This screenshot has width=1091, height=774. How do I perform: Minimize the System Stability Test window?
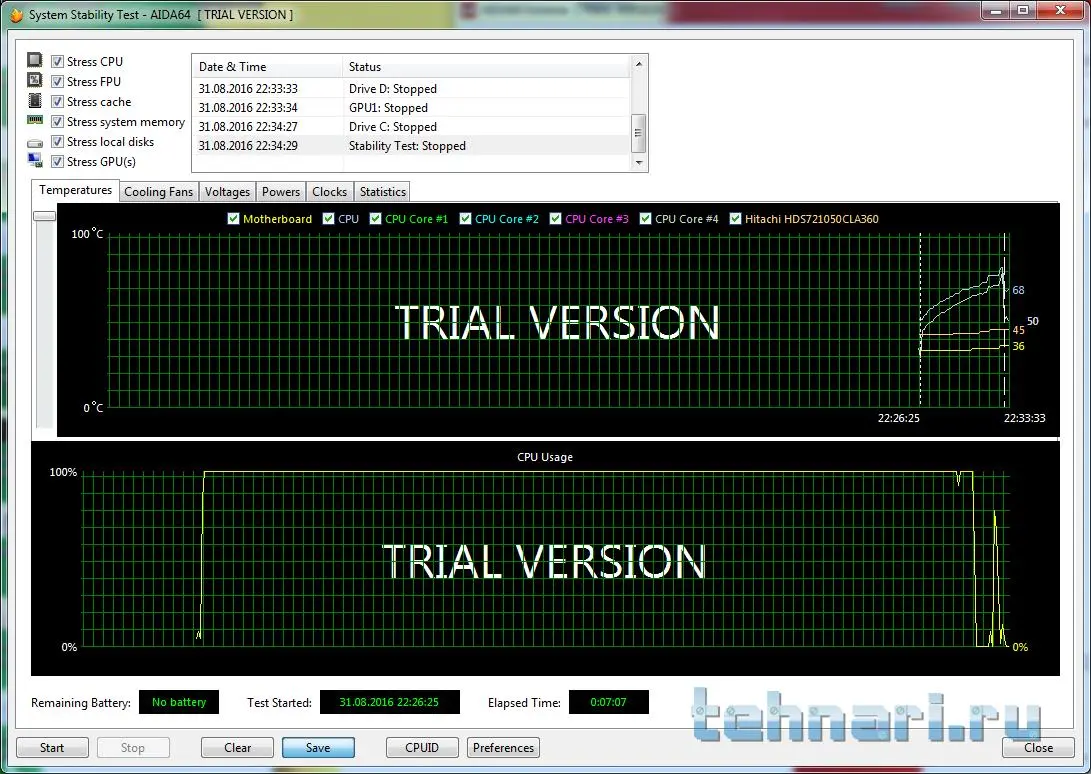coord(997,10)
